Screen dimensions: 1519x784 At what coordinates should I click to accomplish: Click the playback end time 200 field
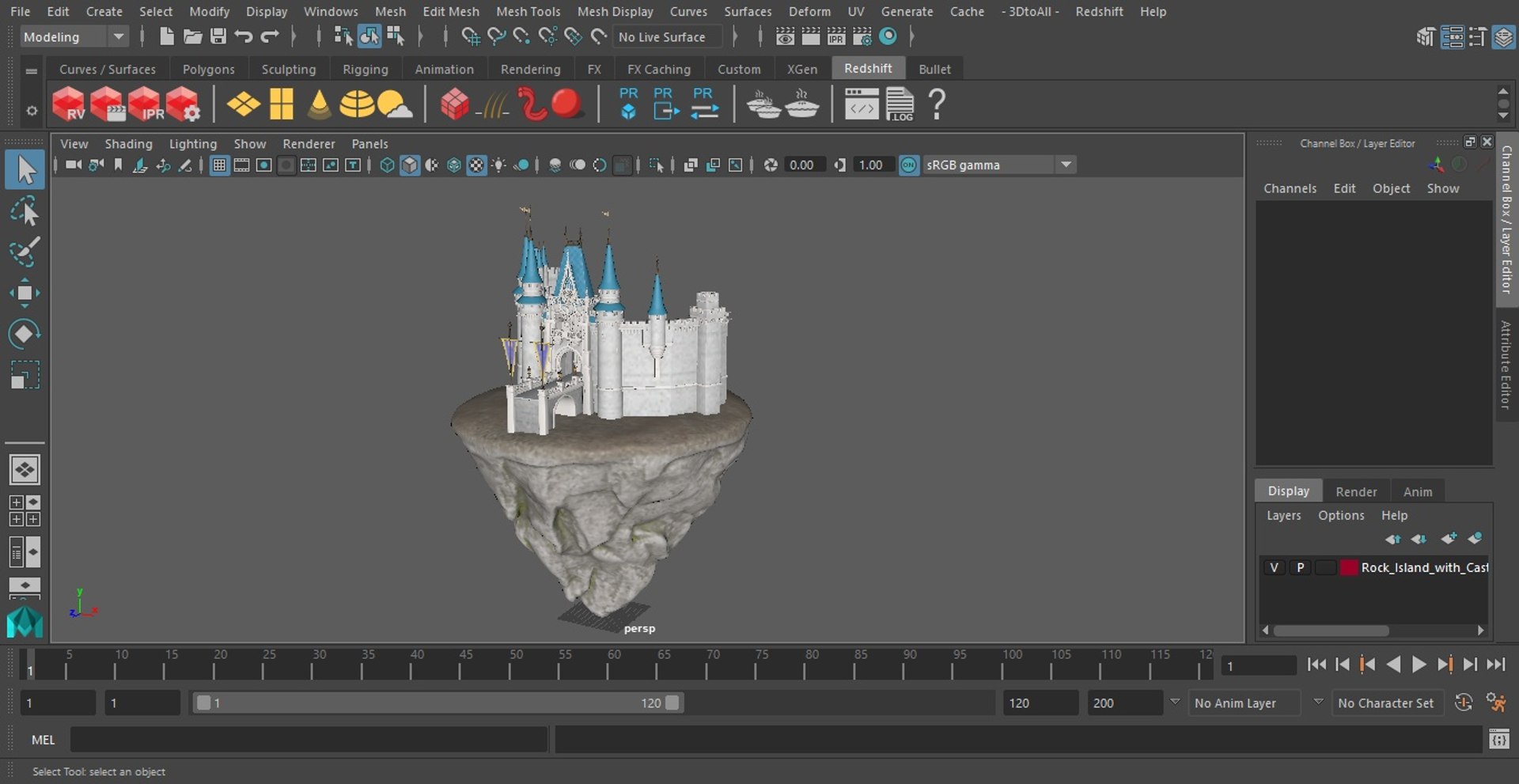pyautogui.click(x=1124, y=703)
